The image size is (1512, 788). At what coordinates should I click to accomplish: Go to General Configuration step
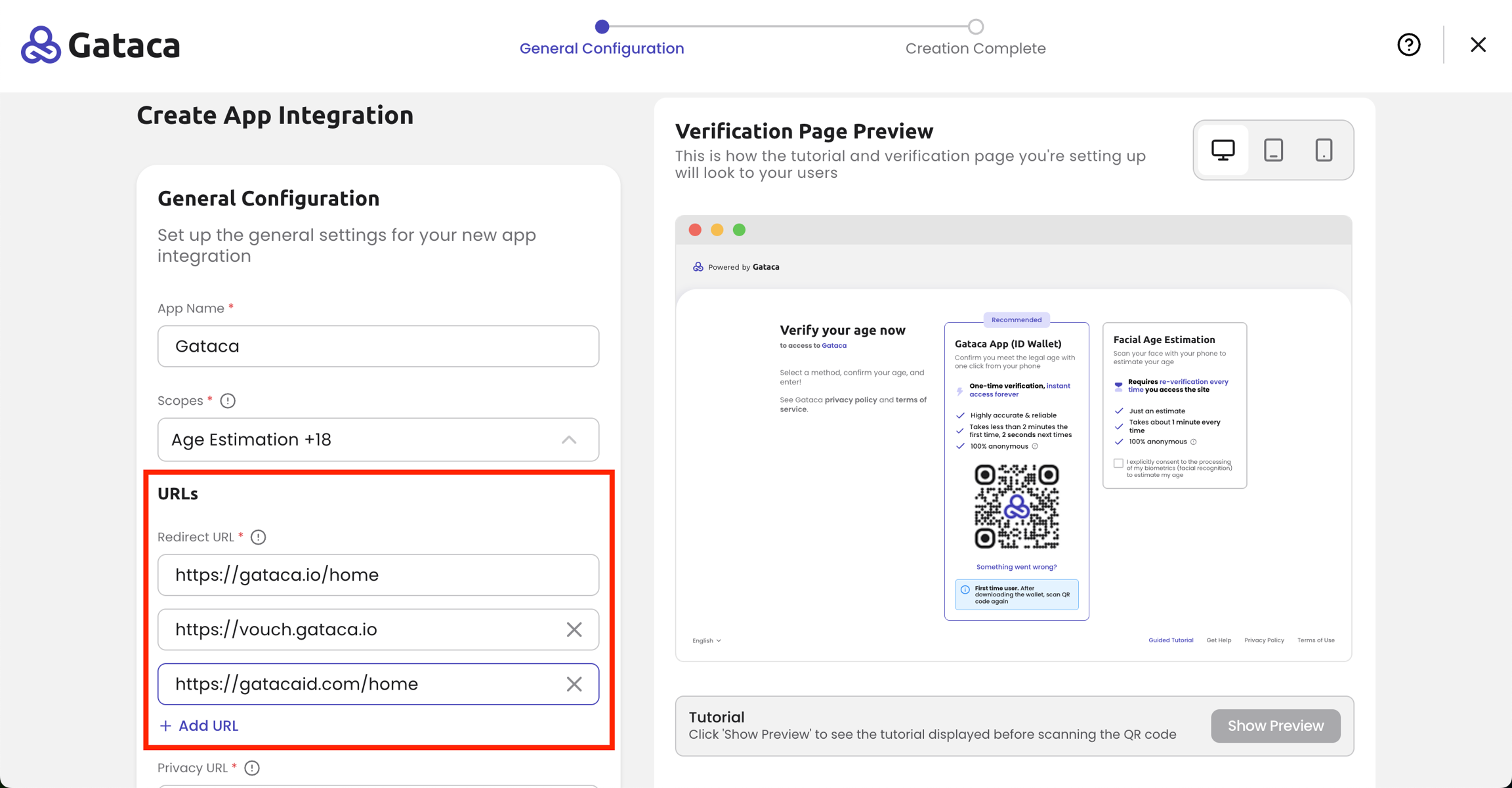(x=602, y=49)
